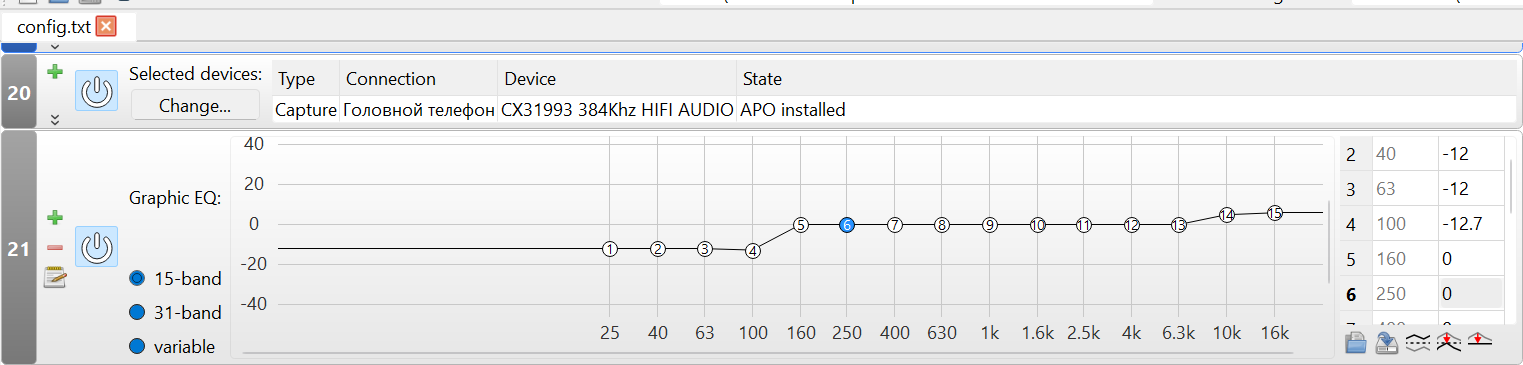Edit the gain cell -12.7 for 100 Hz

coord(1470,224)
